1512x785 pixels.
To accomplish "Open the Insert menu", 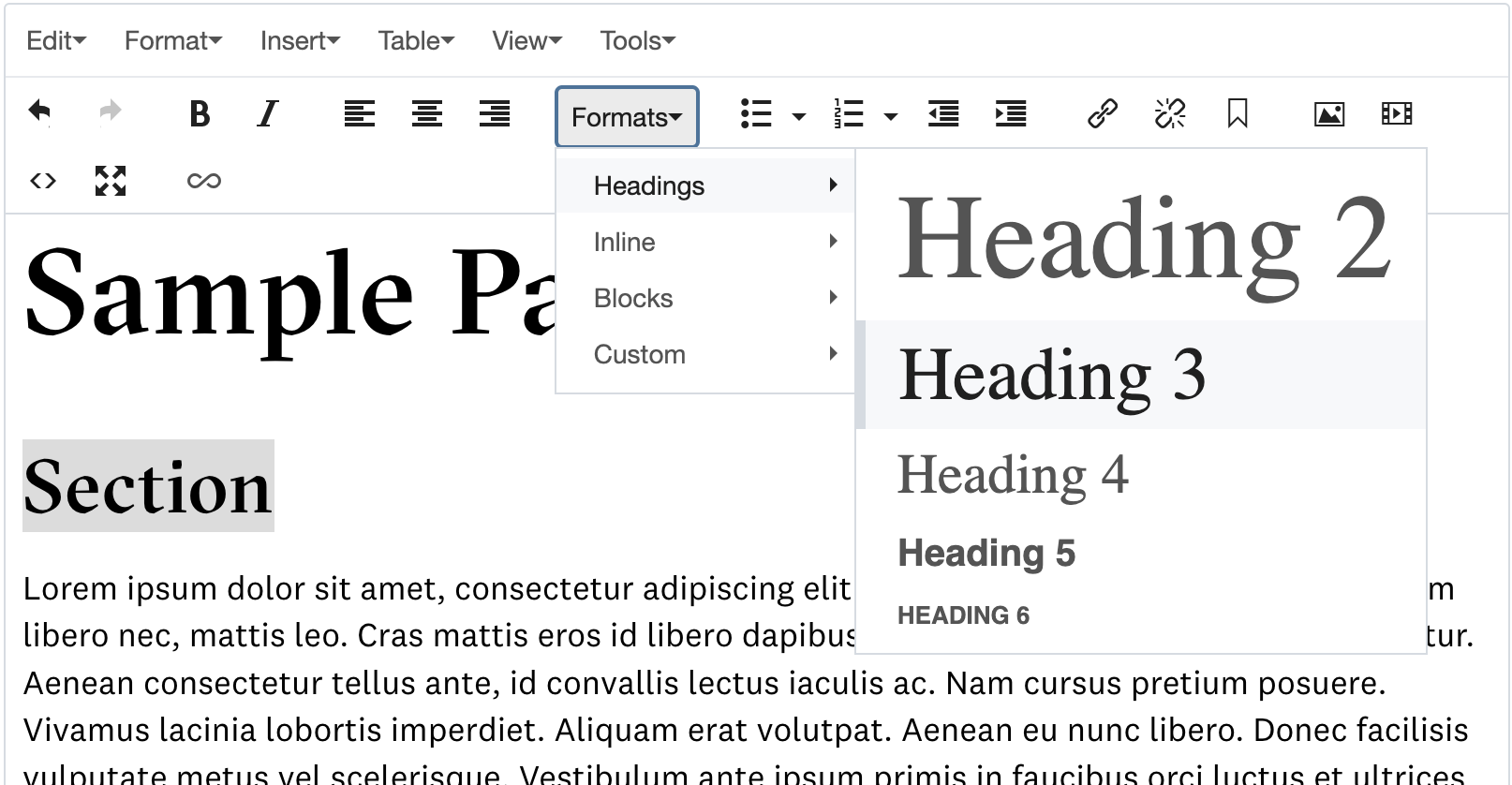I will (x=300, y=41).
